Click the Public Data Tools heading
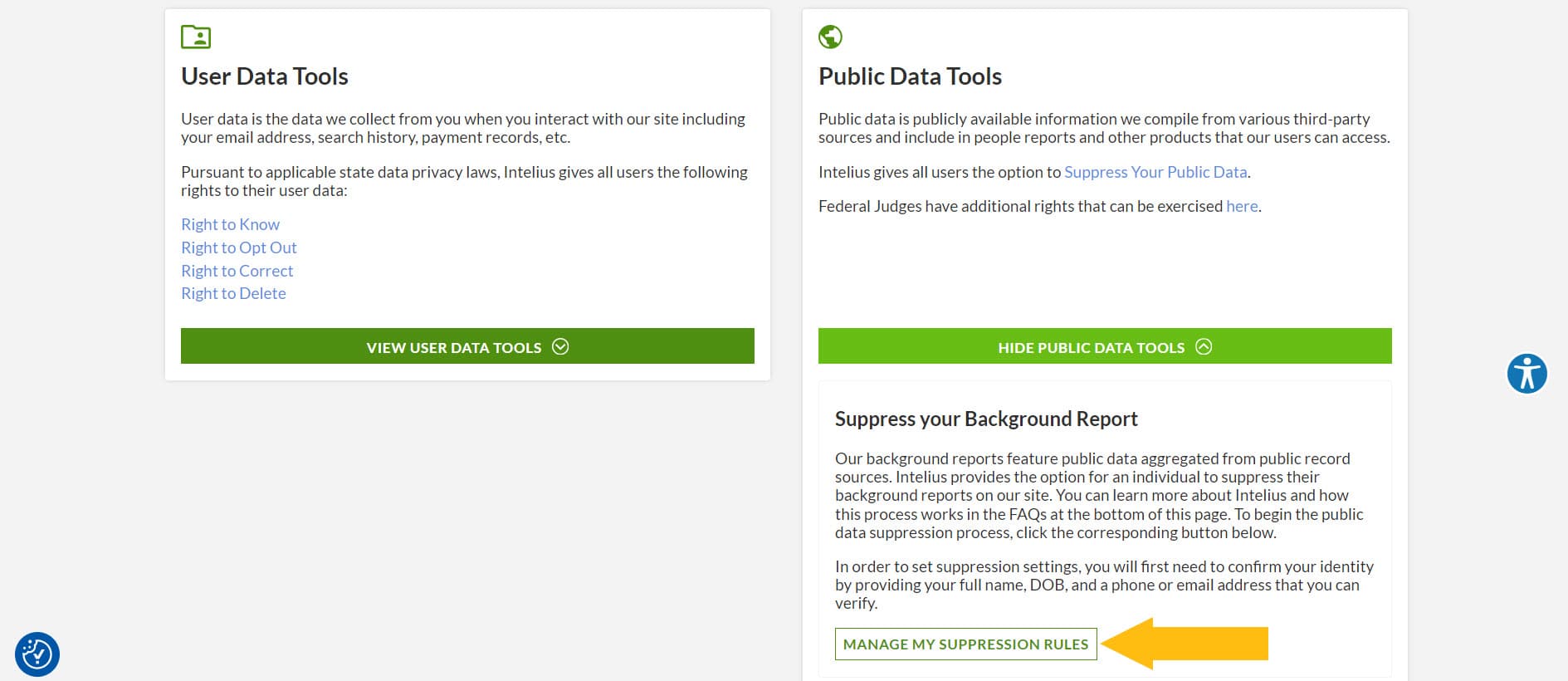This screenshot has height=681, width=1568. coord(910,76)
